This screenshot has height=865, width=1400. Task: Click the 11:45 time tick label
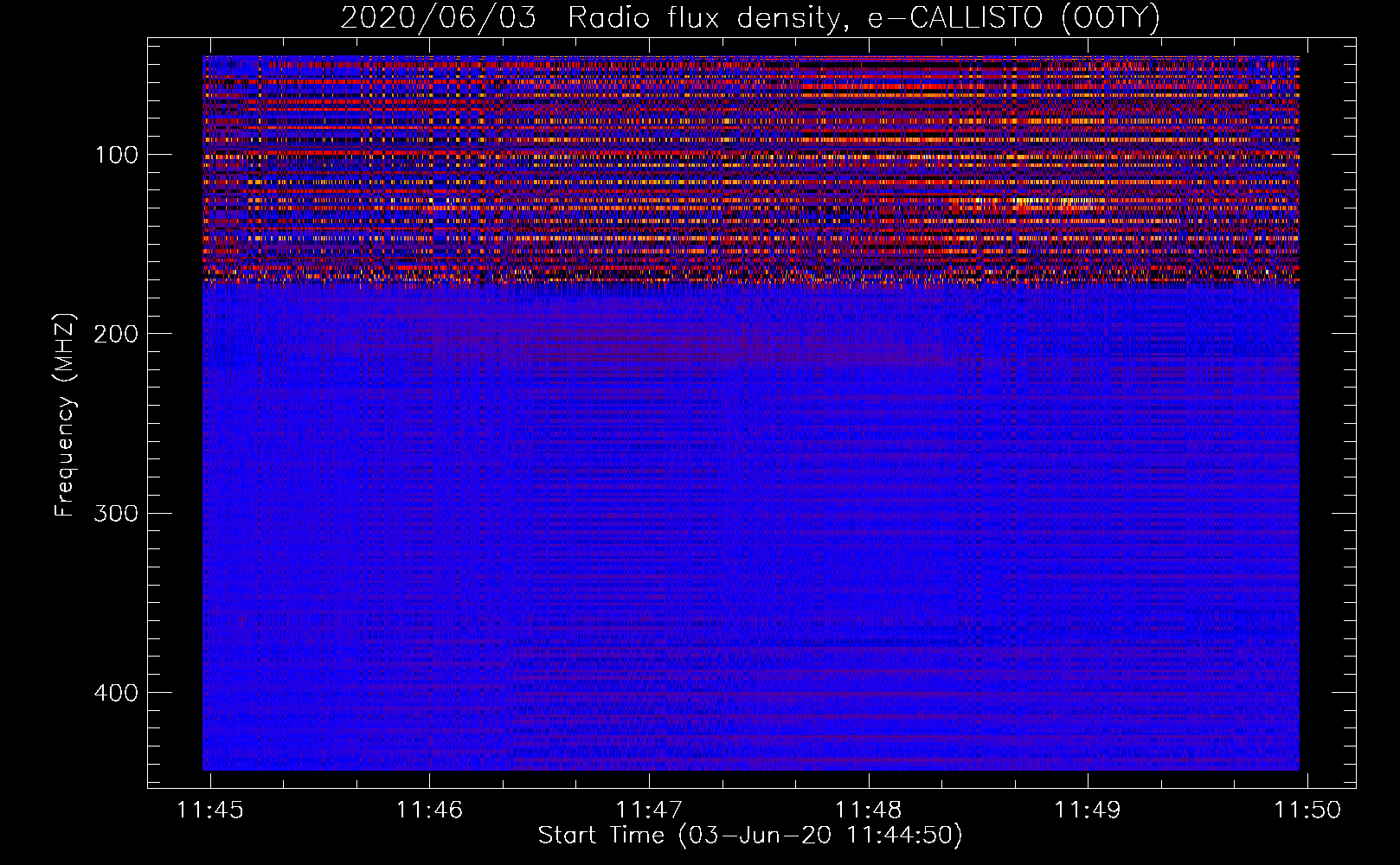click(210, 810)
